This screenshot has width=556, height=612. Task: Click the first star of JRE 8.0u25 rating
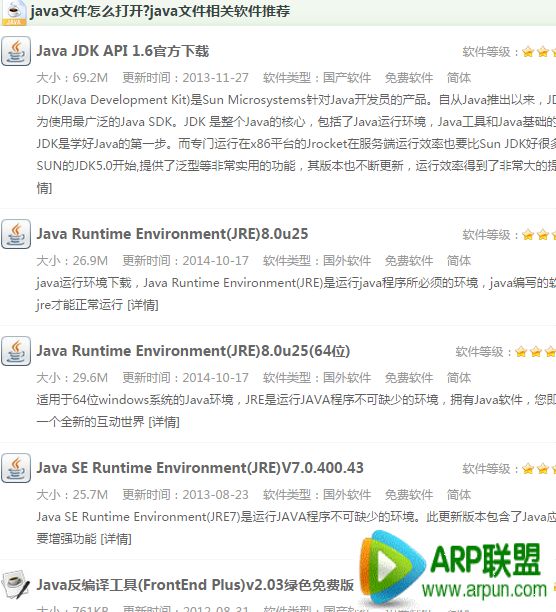528,235
